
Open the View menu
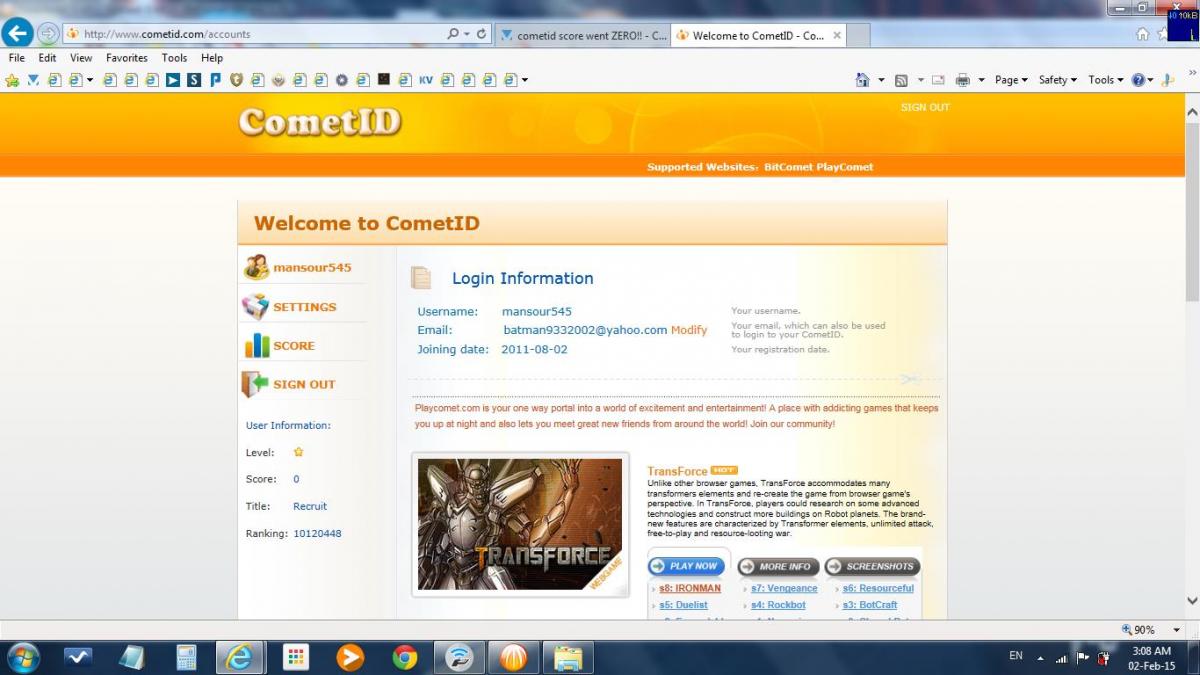point(81,58)
